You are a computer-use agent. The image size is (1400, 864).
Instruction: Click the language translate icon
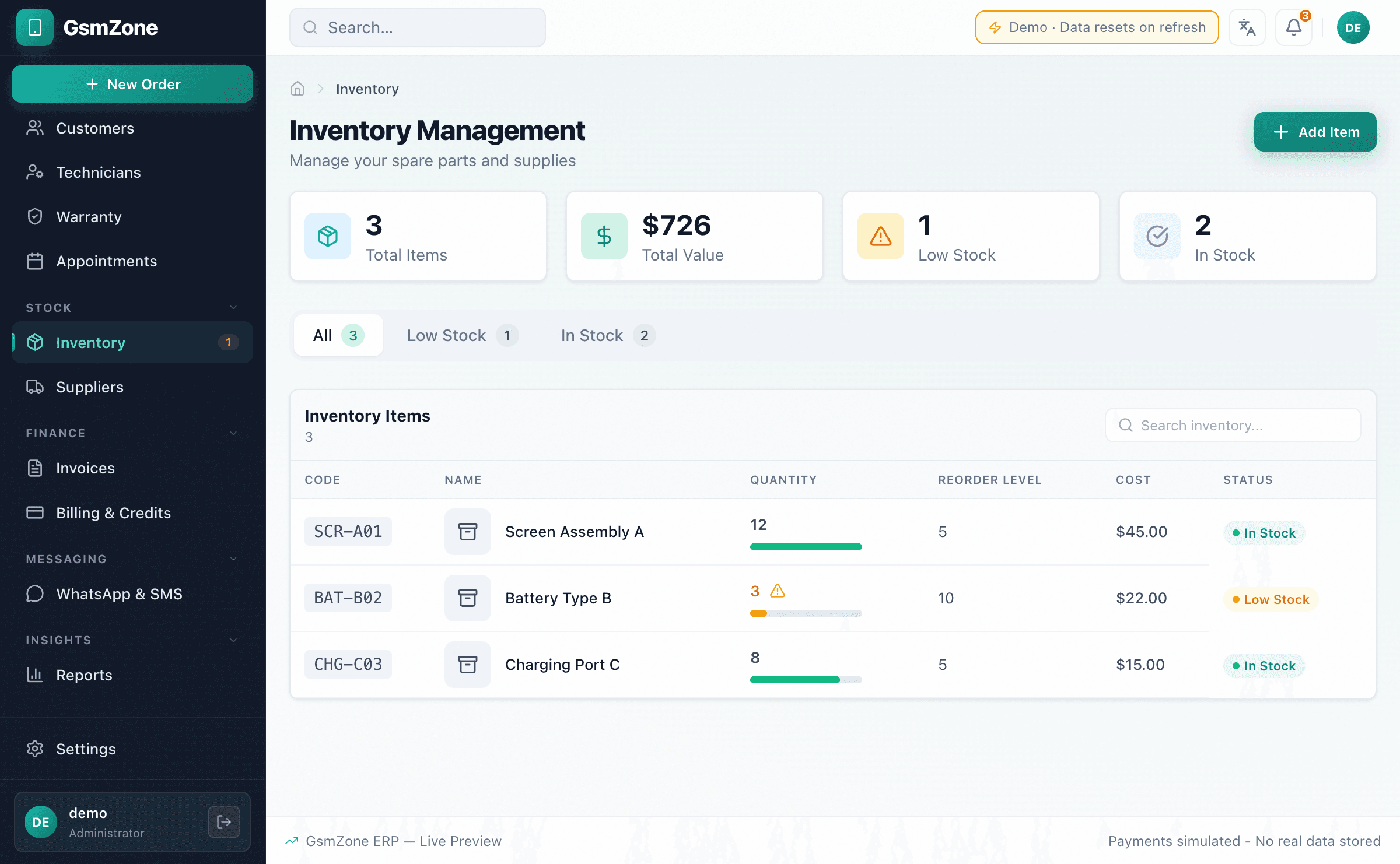click(1247, 27)
